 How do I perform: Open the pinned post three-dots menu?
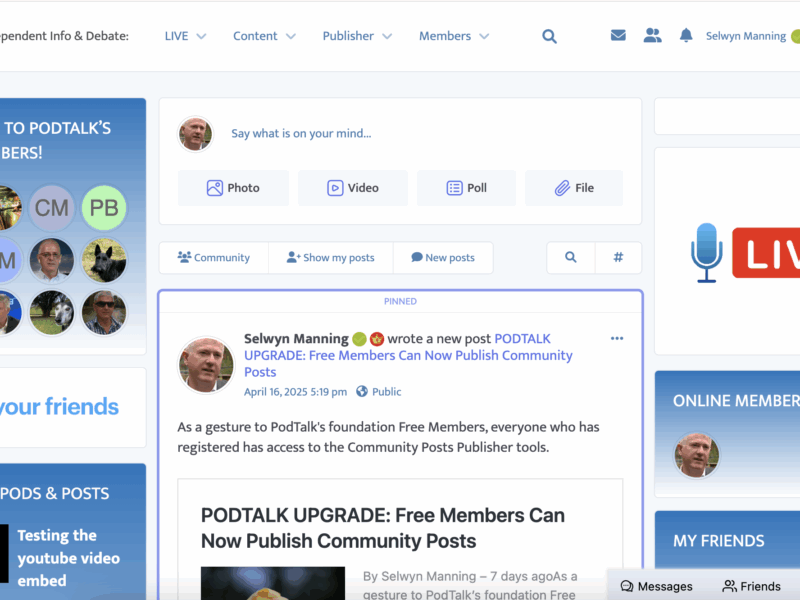coord(617,338)
